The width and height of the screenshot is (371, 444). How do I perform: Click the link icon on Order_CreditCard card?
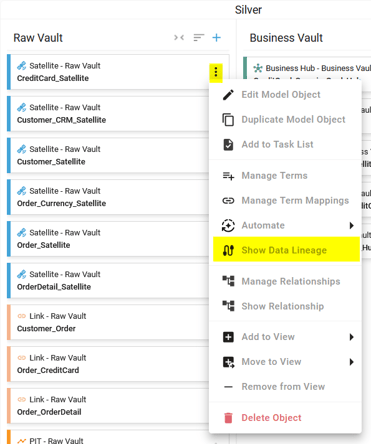[22, 358]
